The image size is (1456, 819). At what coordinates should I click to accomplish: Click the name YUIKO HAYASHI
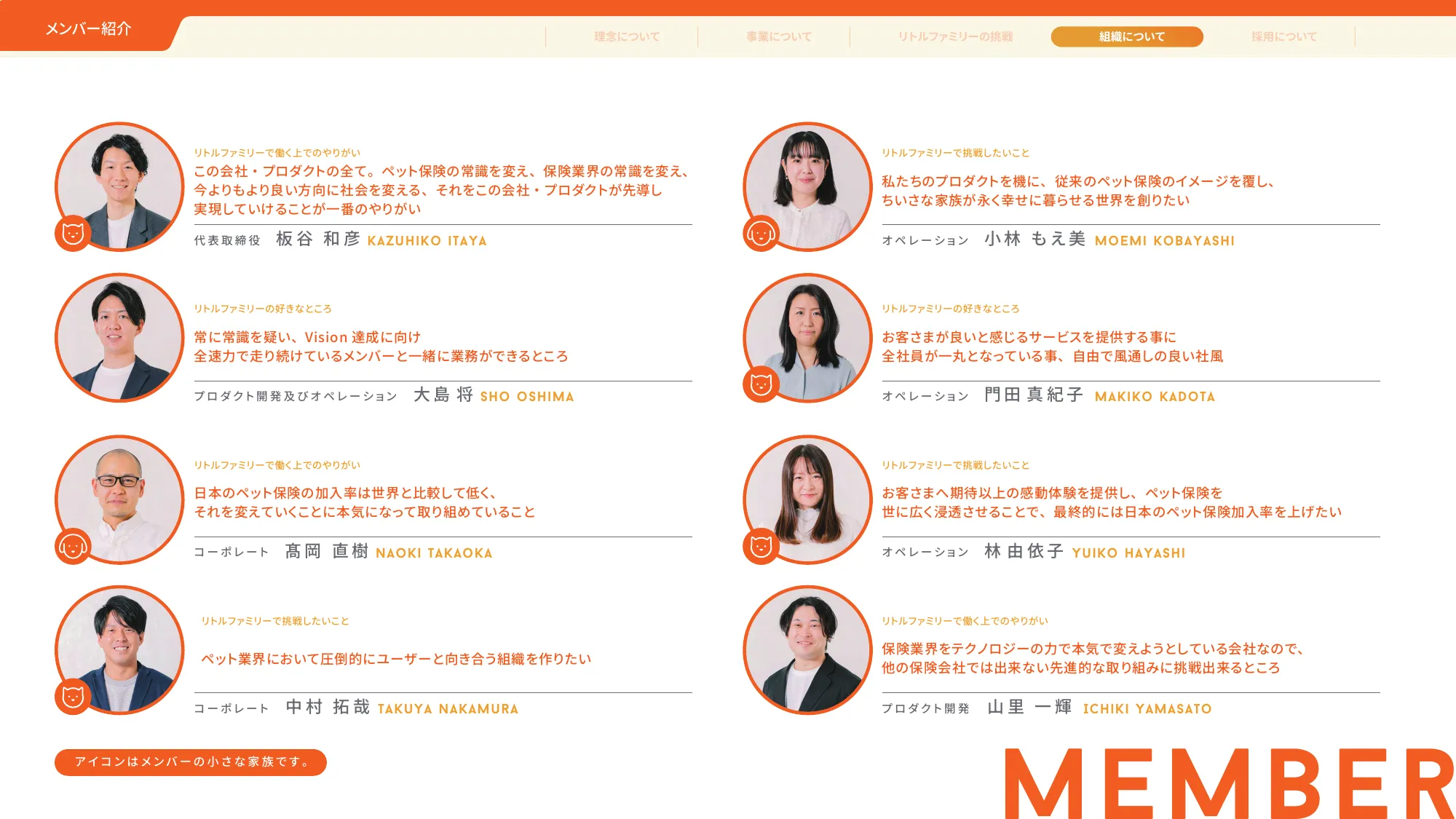tap(1128, 553)
